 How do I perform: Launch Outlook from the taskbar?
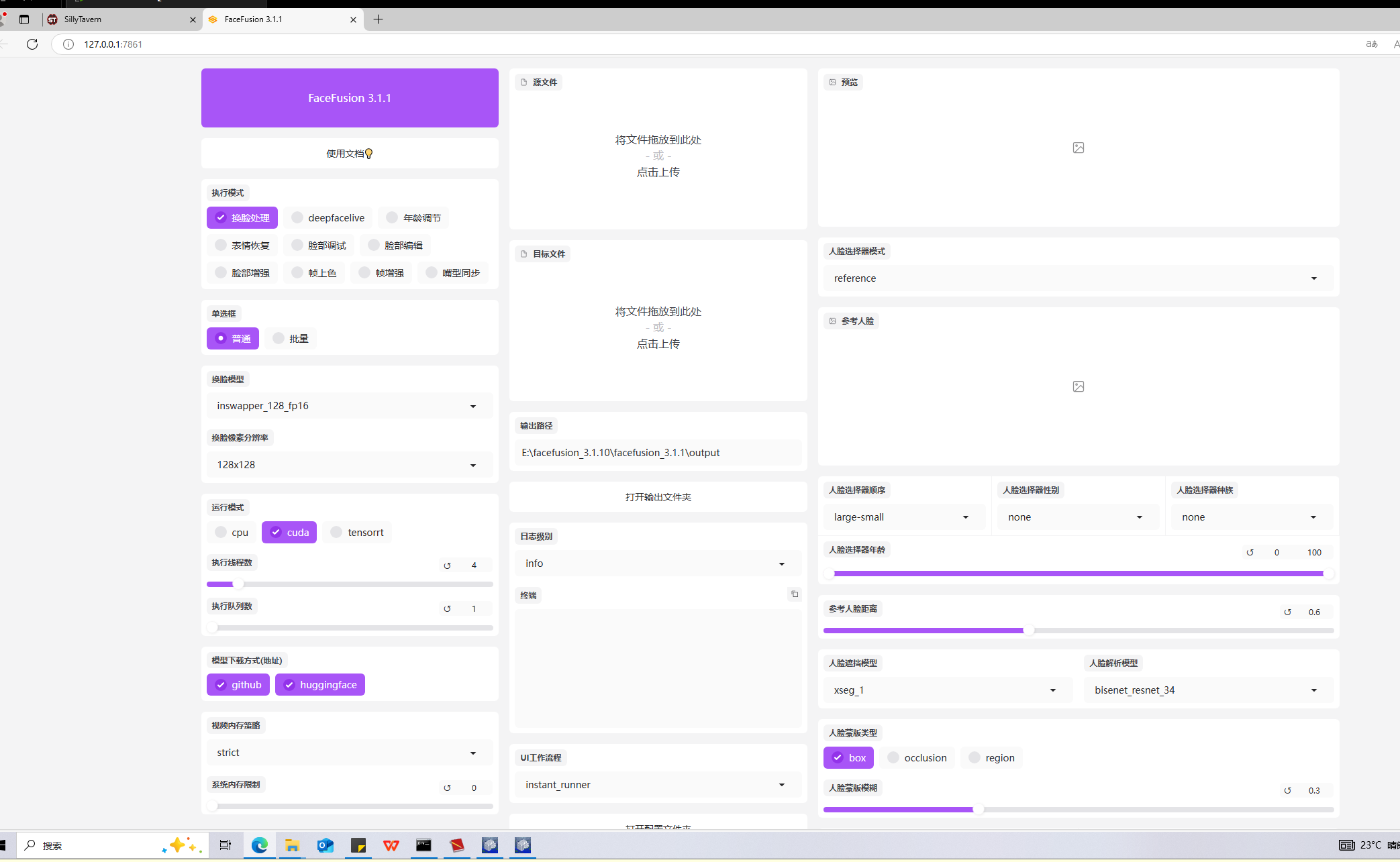coord(326,845)
